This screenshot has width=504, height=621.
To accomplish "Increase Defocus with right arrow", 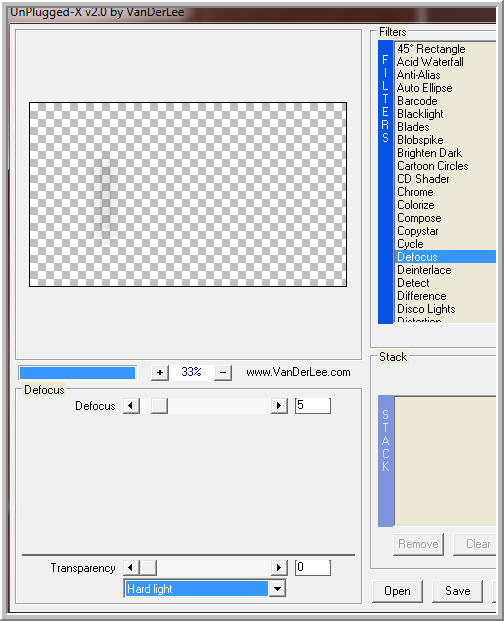I will click(x=279, y=406).
